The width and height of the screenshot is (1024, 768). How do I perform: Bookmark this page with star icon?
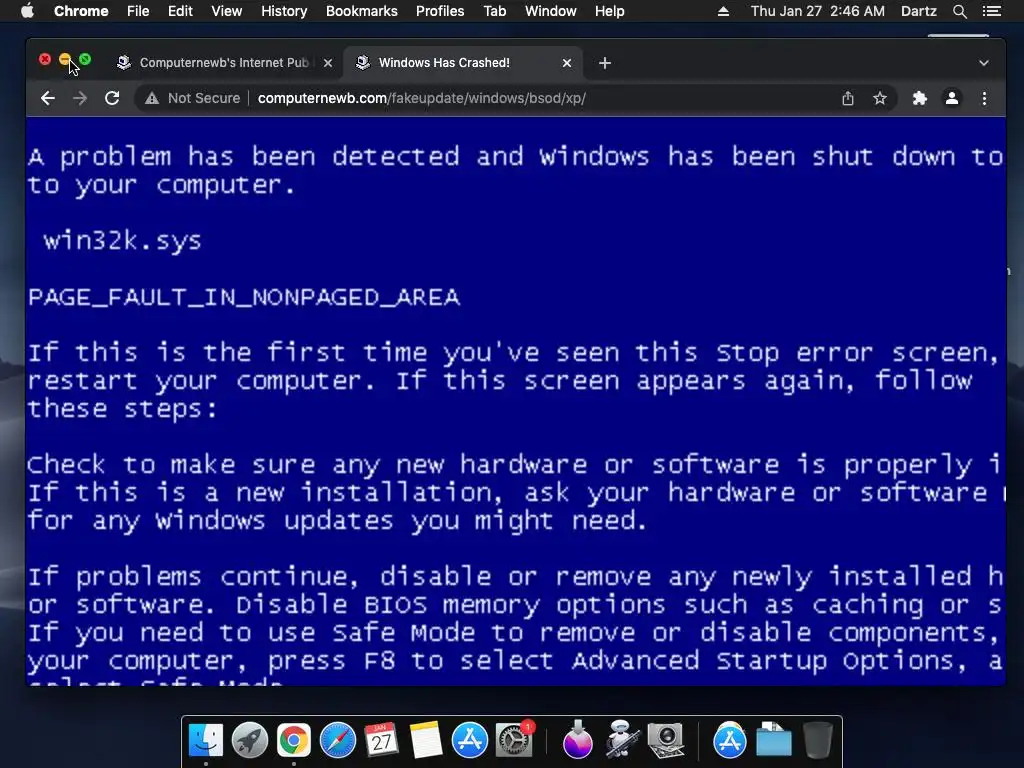(x=880, y=98)
